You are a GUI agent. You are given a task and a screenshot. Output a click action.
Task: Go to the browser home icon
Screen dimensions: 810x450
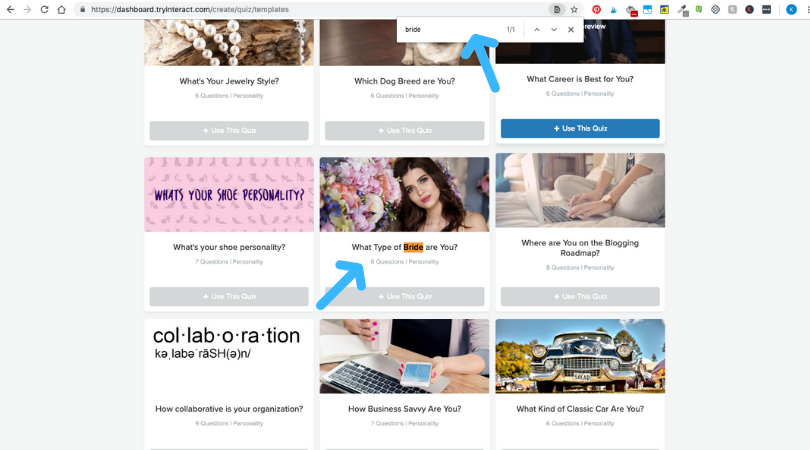[61, 9]
